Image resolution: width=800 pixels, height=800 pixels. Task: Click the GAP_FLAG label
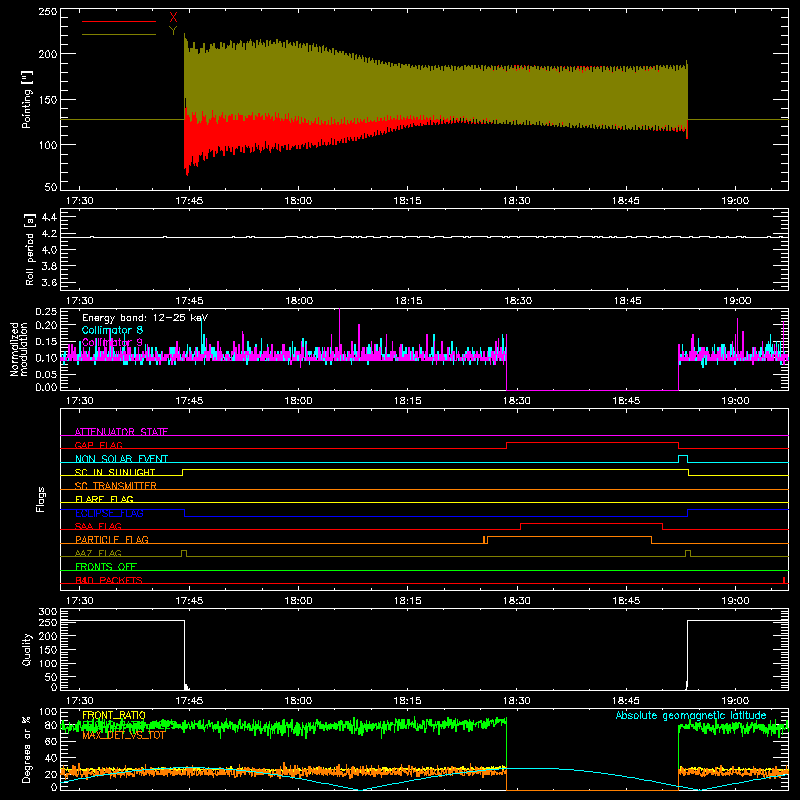point(98,445)
